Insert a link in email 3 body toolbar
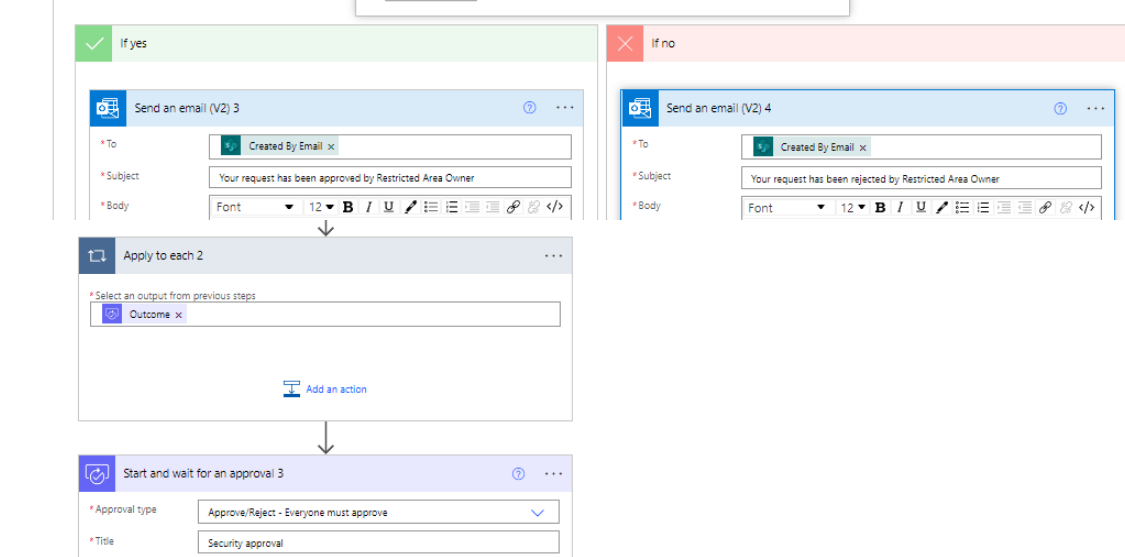The width and height of the screenshot is (1125, 557). (x=513, y=207)
